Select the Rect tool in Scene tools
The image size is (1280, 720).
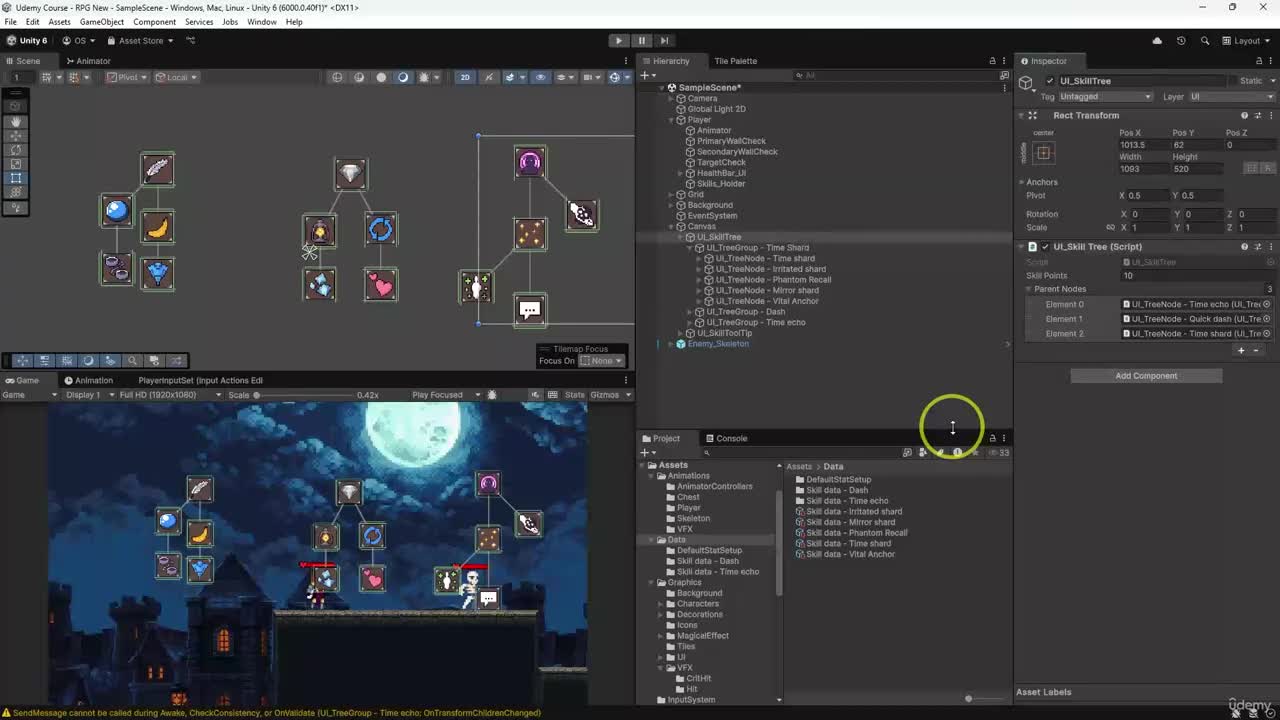[x=16, y=178]
